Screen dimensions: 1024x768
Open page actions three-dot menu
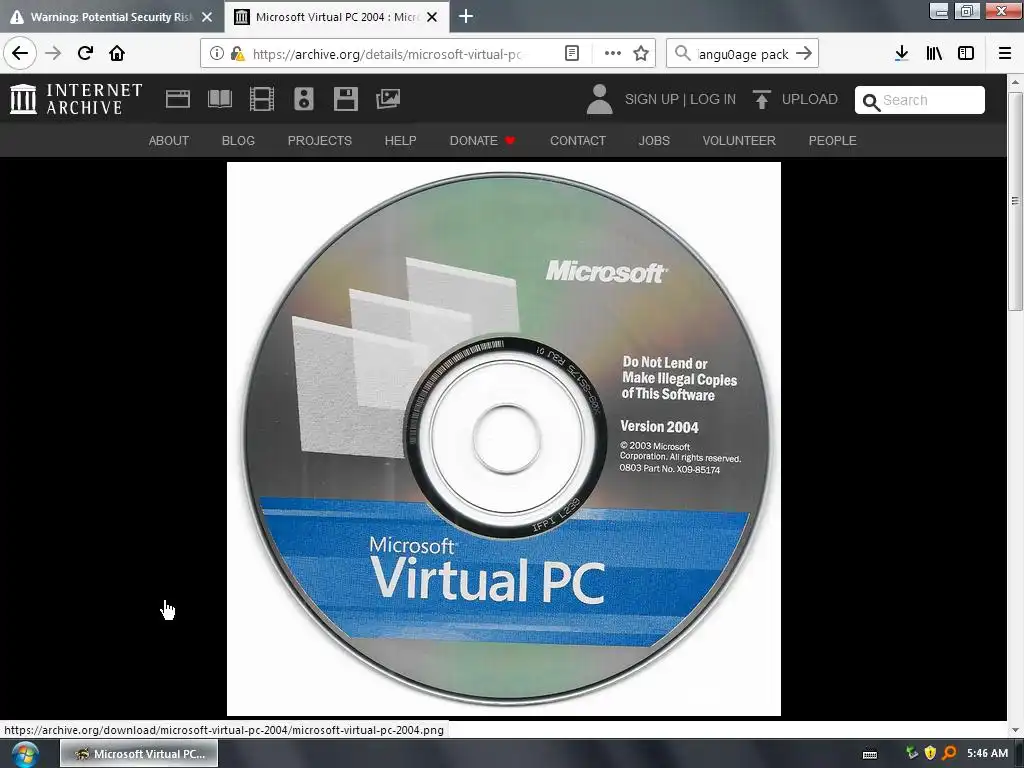coord(613,54)
